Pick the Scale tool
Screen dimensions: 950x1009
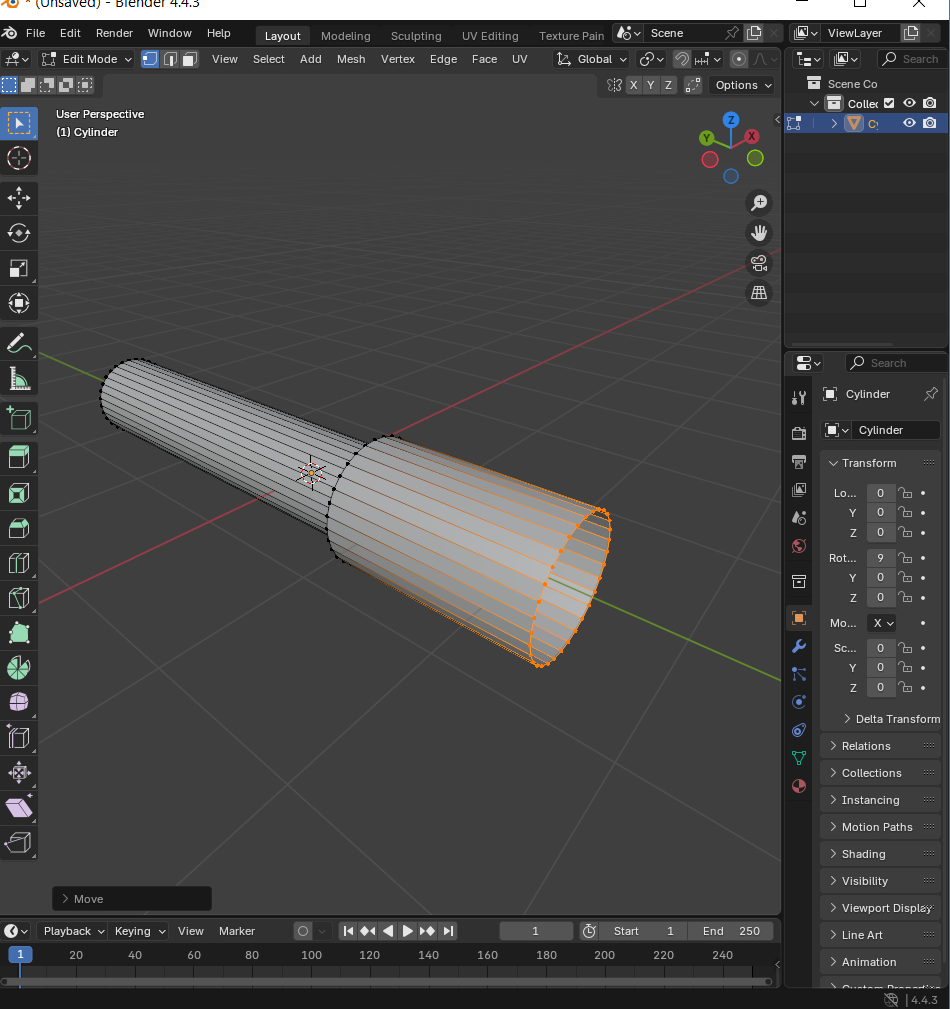(x=19, y=268)
